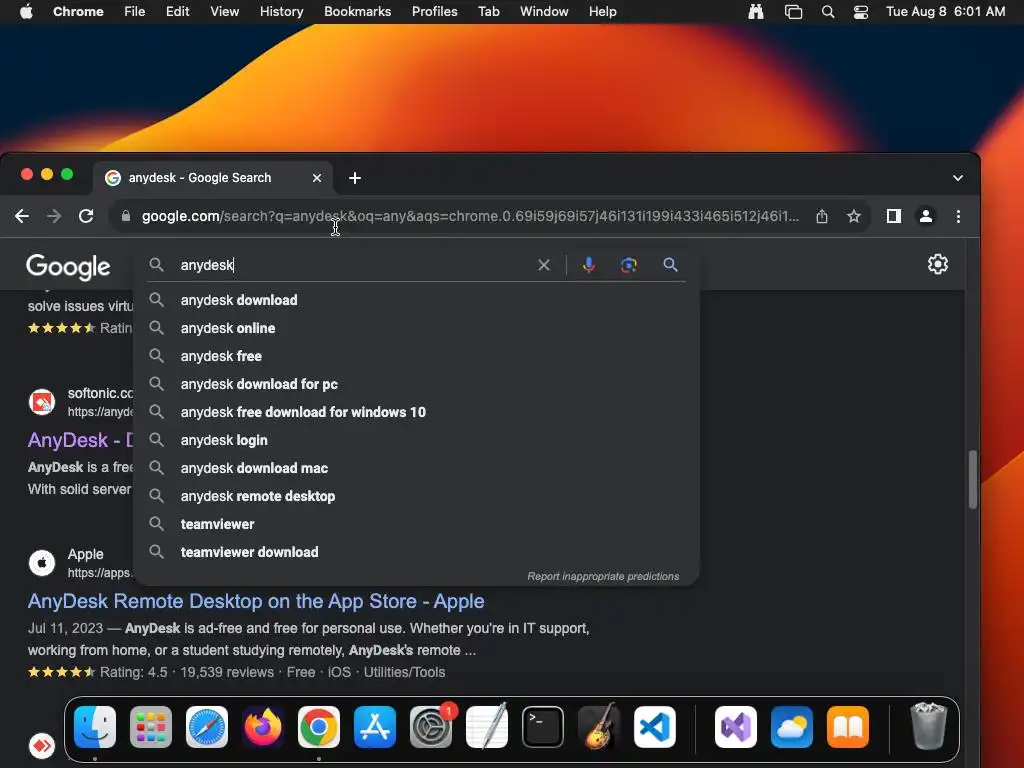
Task: Click the lock icon in the address bar
Action: [x=126, y=216]
